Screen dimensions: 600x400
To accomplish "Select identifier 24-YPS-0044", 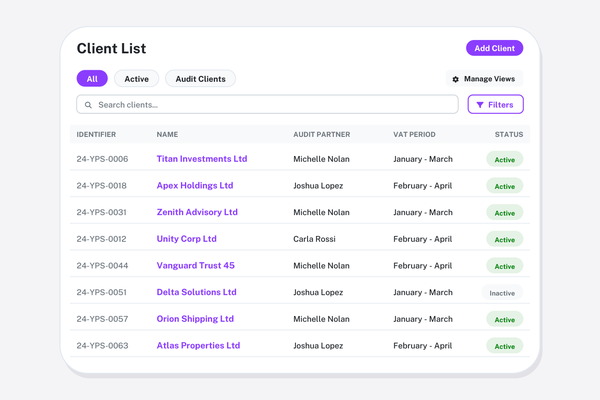I will pyautogui.click(x=102, y=266).
